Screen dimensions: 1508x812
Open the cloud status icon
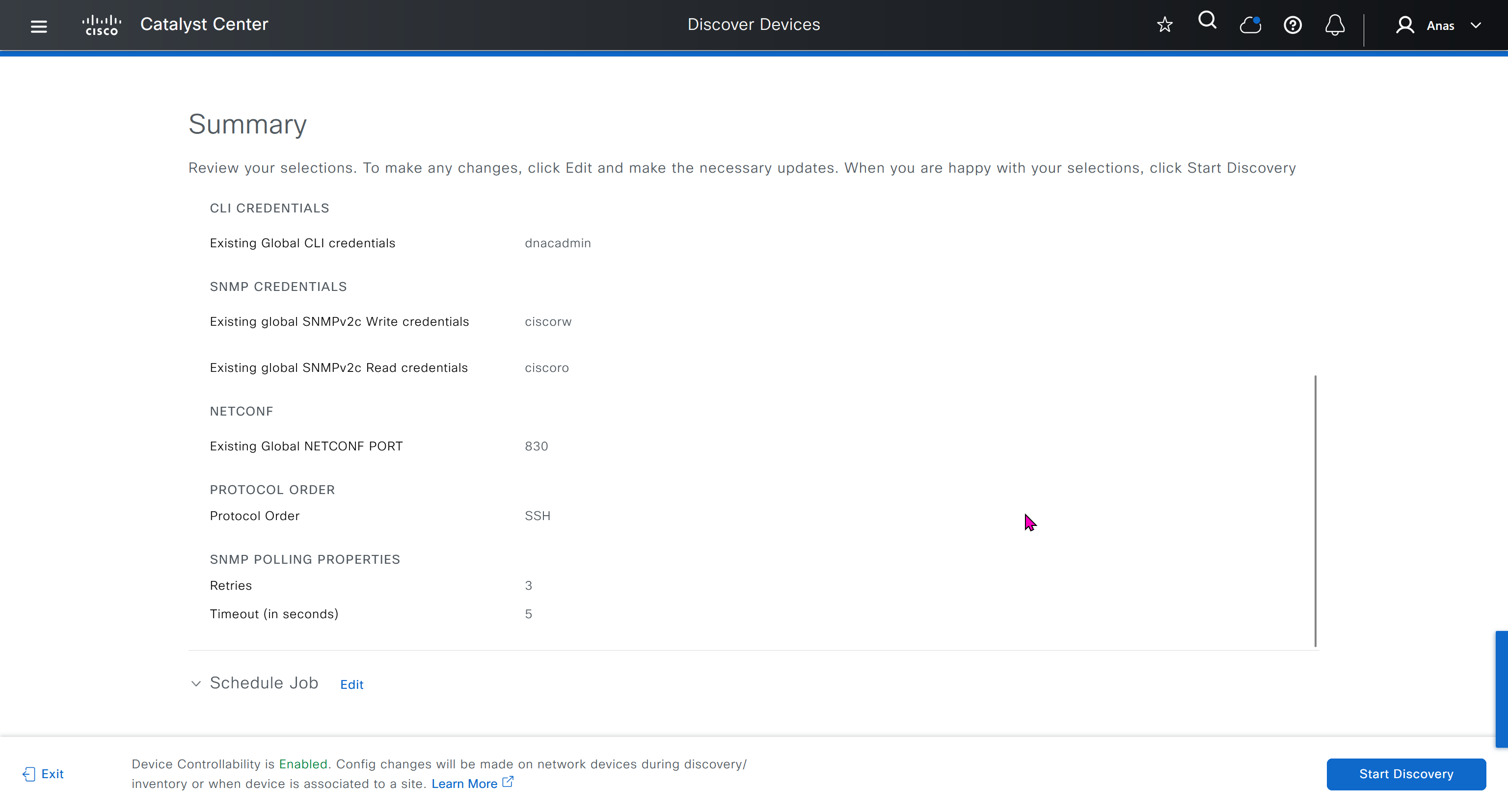click(1250, 25)
